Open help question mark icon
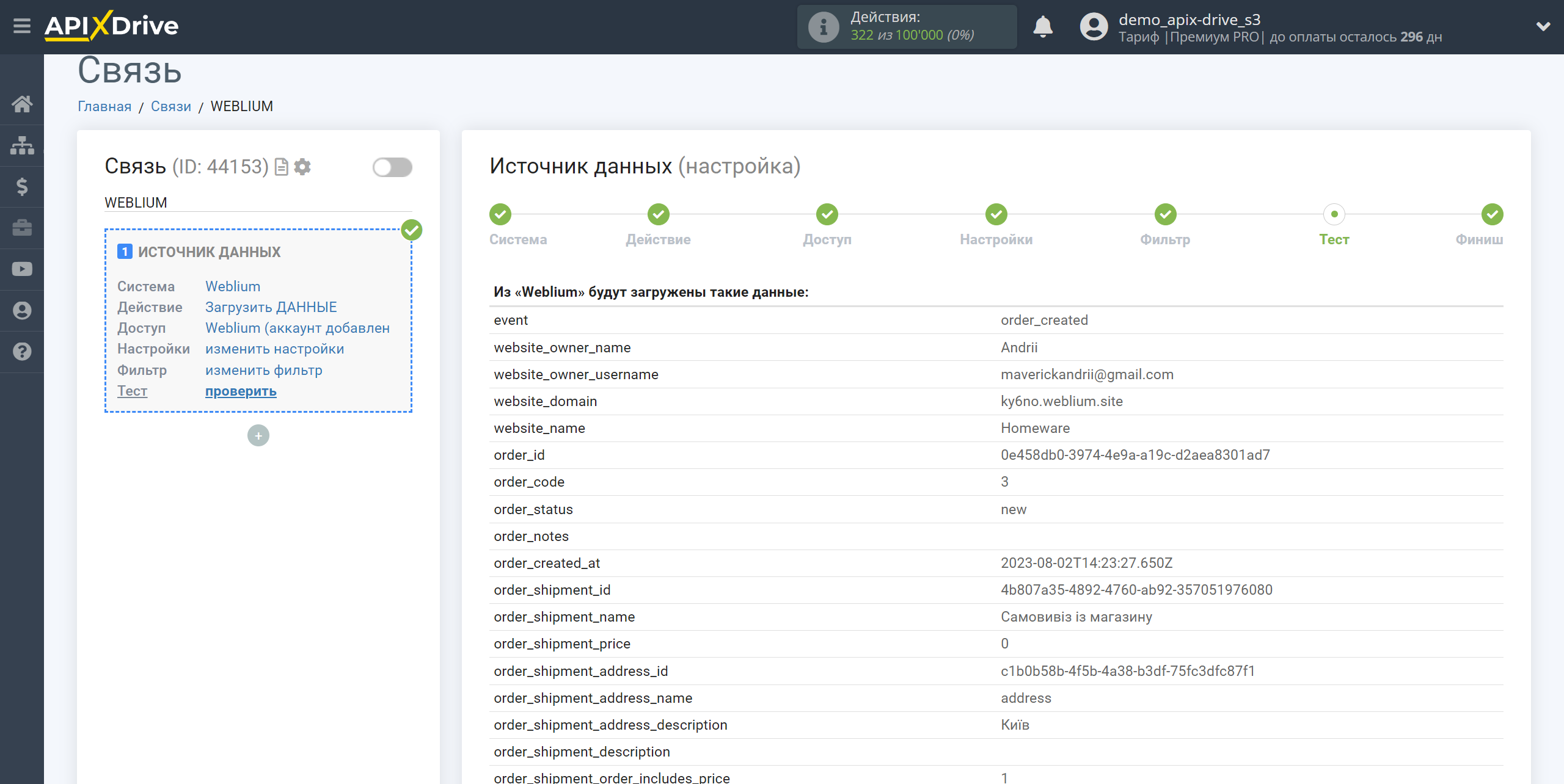Screen dimensions: 1564x784 (22, 352)
